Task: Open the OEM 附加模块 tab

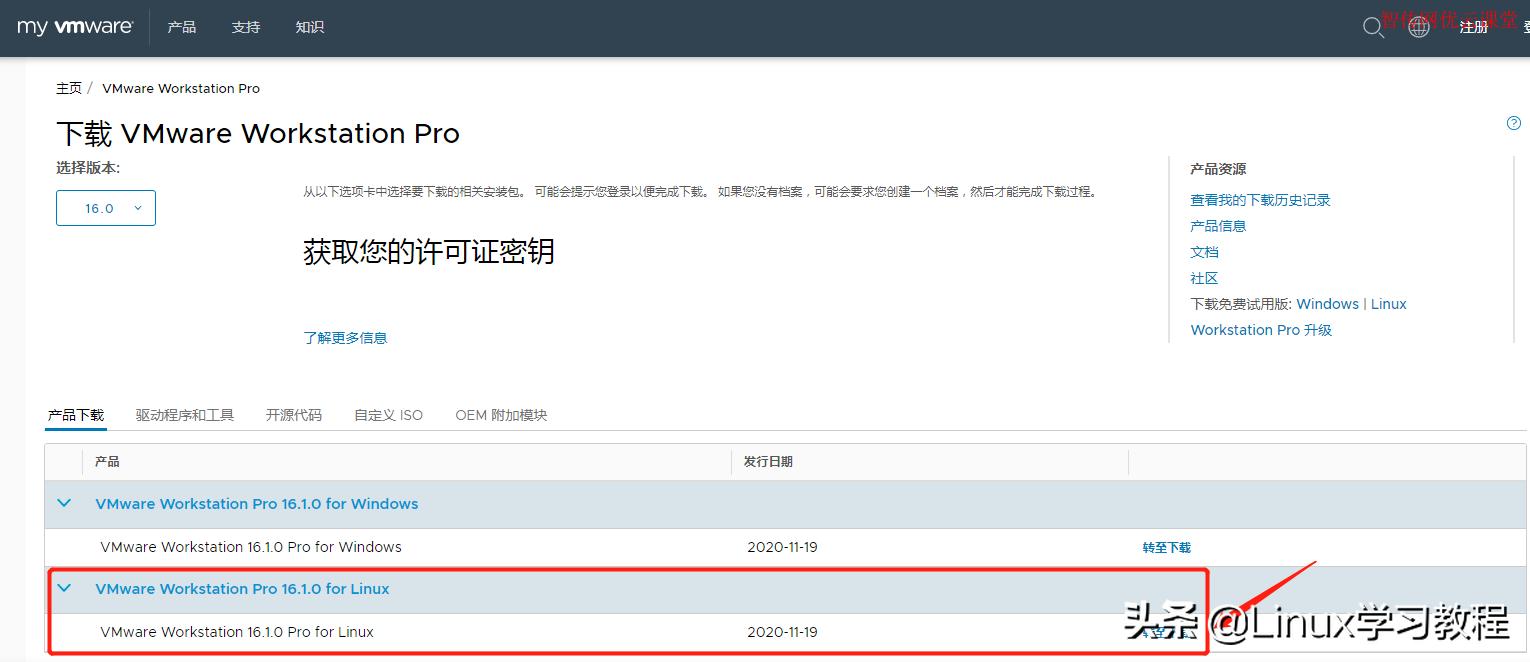Action: (500, 414)
